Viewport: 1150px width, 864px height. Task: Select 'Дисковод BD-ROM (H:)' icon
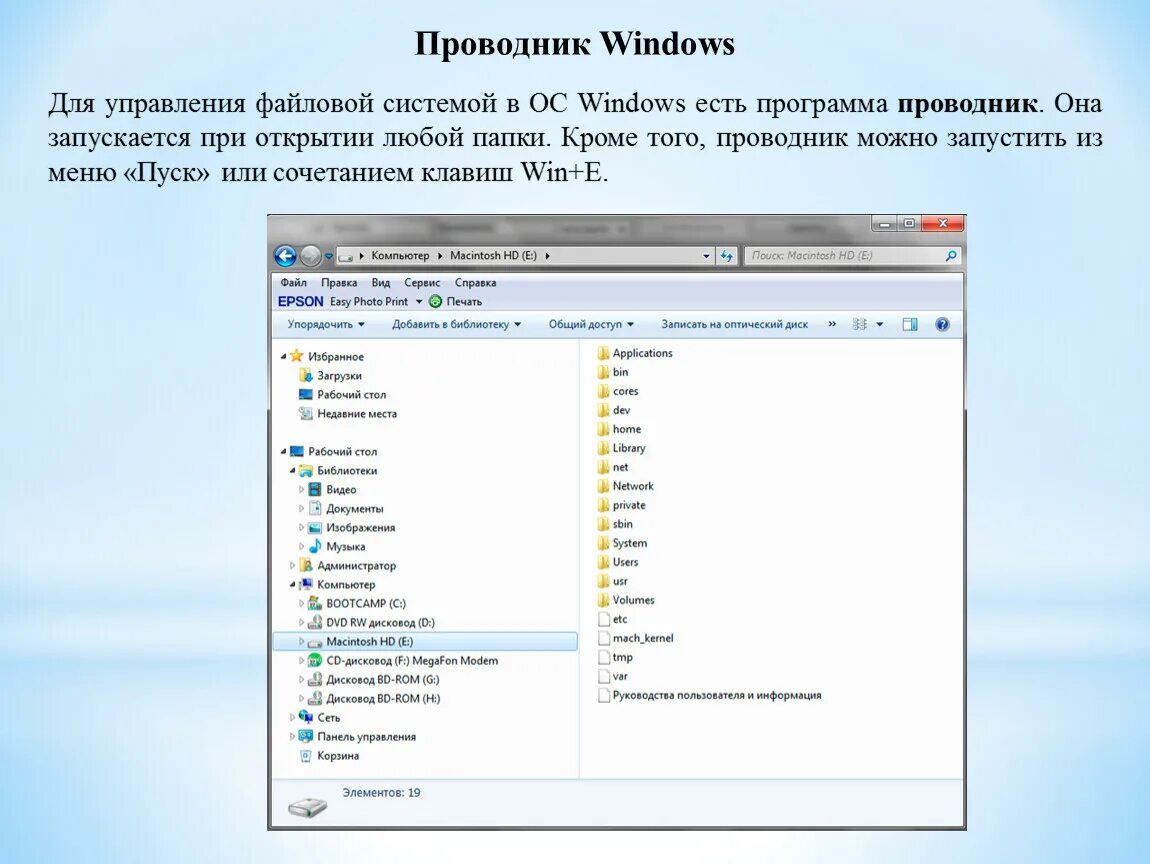(315, 698)
